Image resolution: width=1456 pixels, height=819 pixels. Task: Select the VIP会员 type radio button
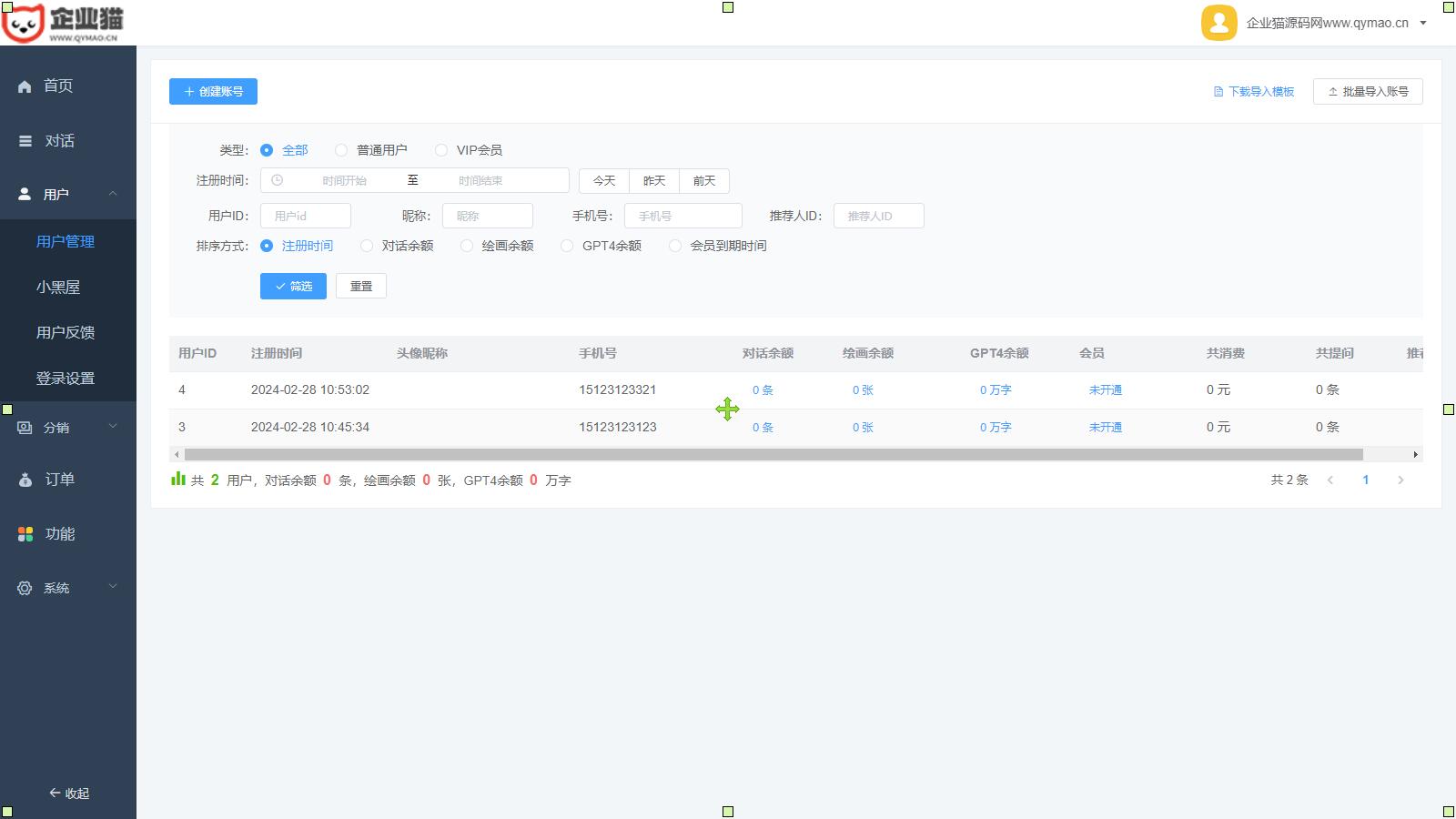(441, 150)
